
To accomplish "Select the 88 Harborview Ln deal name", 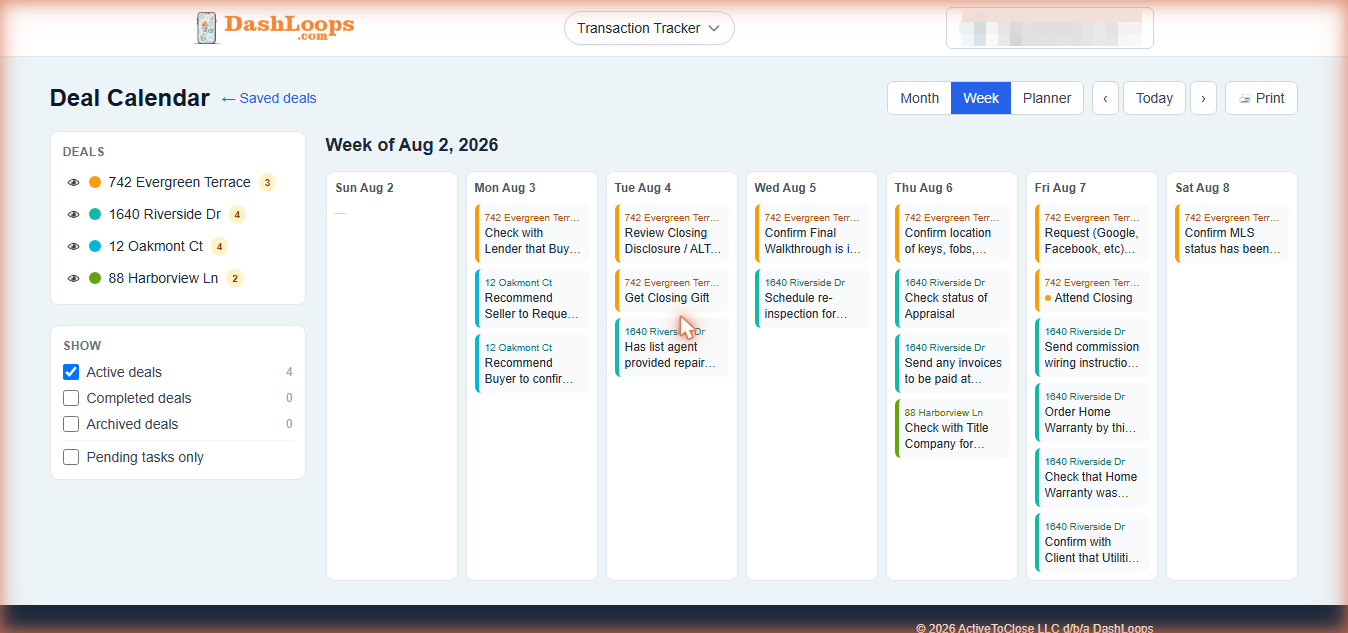I will click(x=163, y=278).
